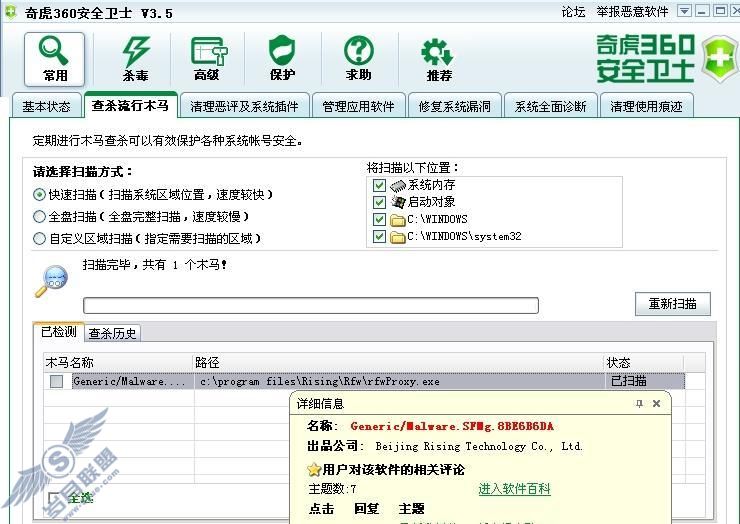
Task: Select 全盘扫描 full disk scan option
Action: point(39,217)
